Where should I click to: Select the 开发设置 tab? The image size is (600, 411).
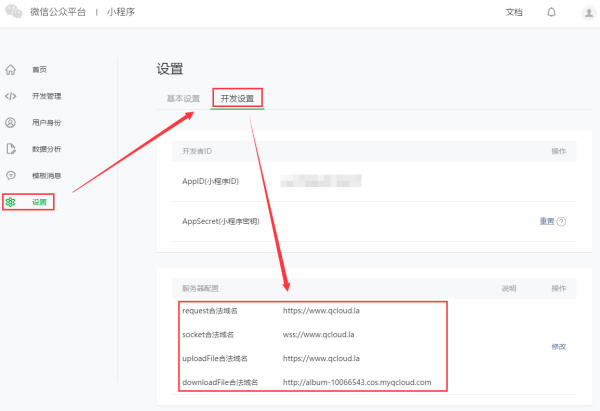(237, 99)
